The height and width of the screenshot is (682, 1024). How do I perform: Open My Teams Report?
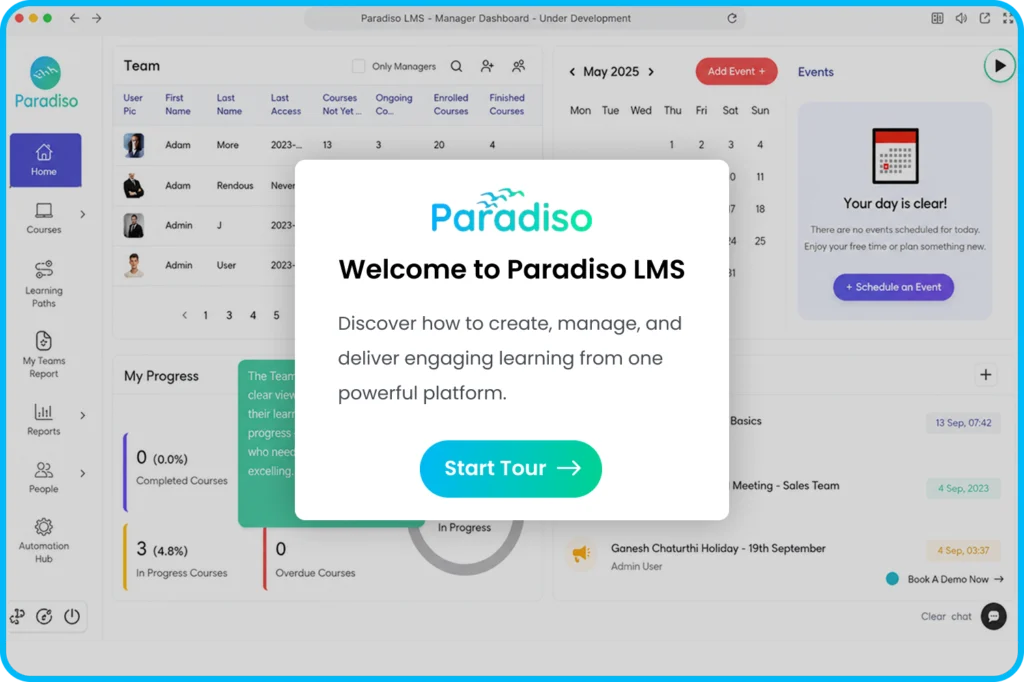click(44, 355)
